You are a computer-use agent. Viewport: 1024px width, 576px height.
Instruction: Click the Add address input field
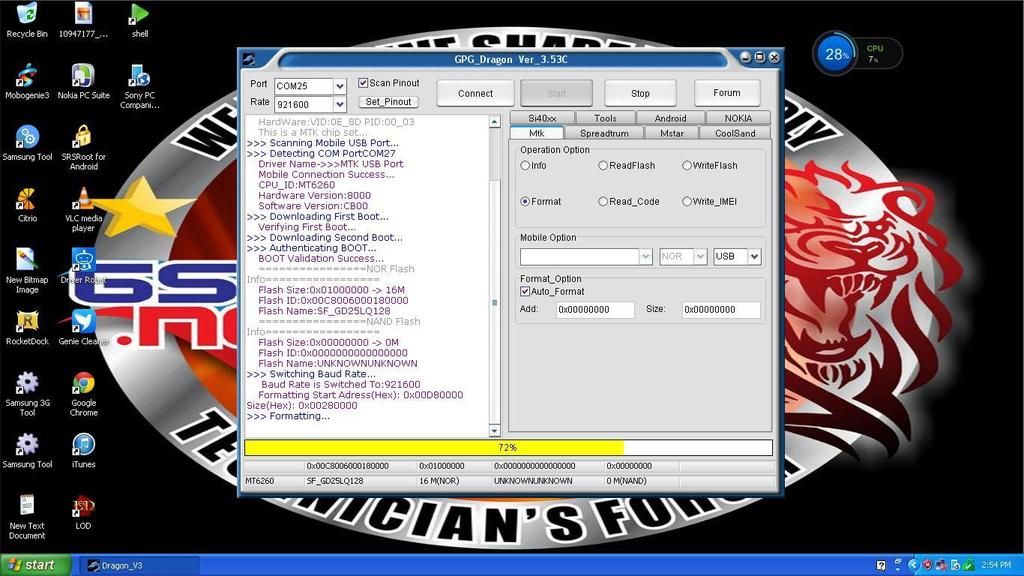click(595, 310)
